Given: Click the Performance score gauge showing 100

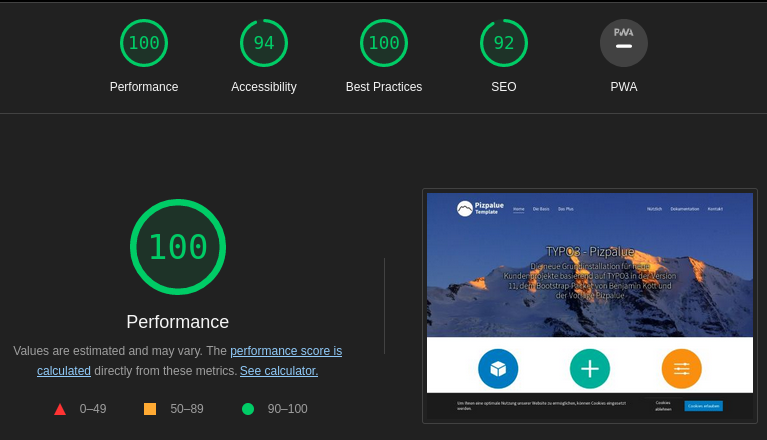Looking at the screenshot, I should pyautogui.click(x=144, y=43).
